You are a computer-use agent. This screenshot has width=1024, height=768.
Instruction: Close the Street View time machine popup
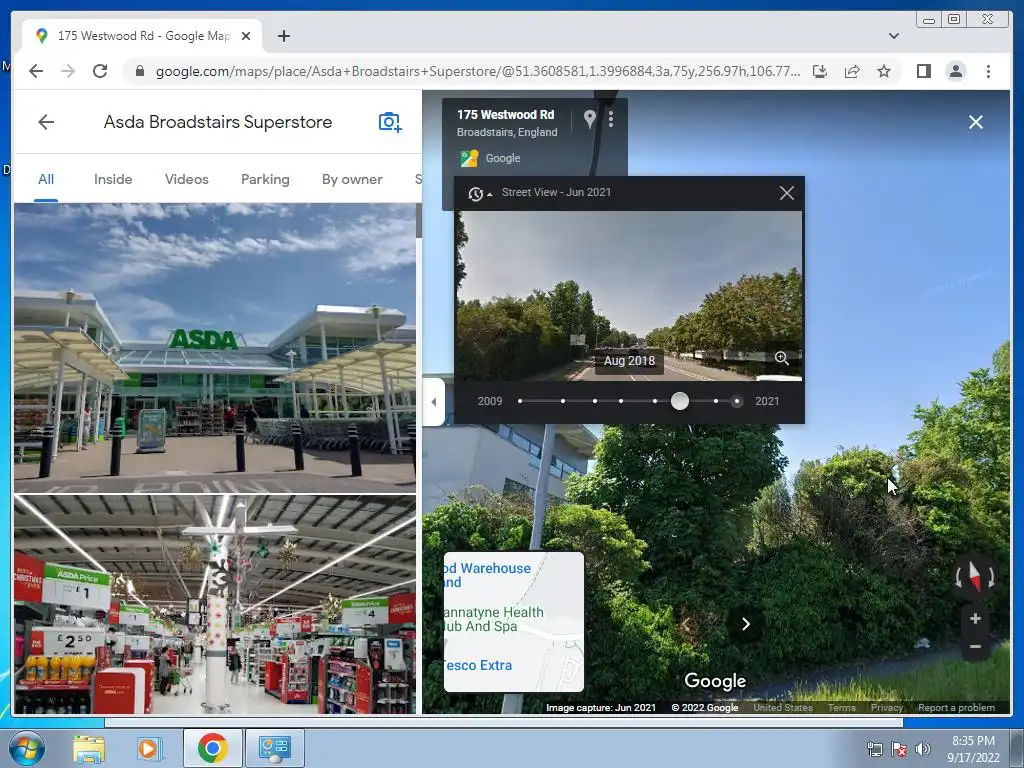[x=787, y=193]
